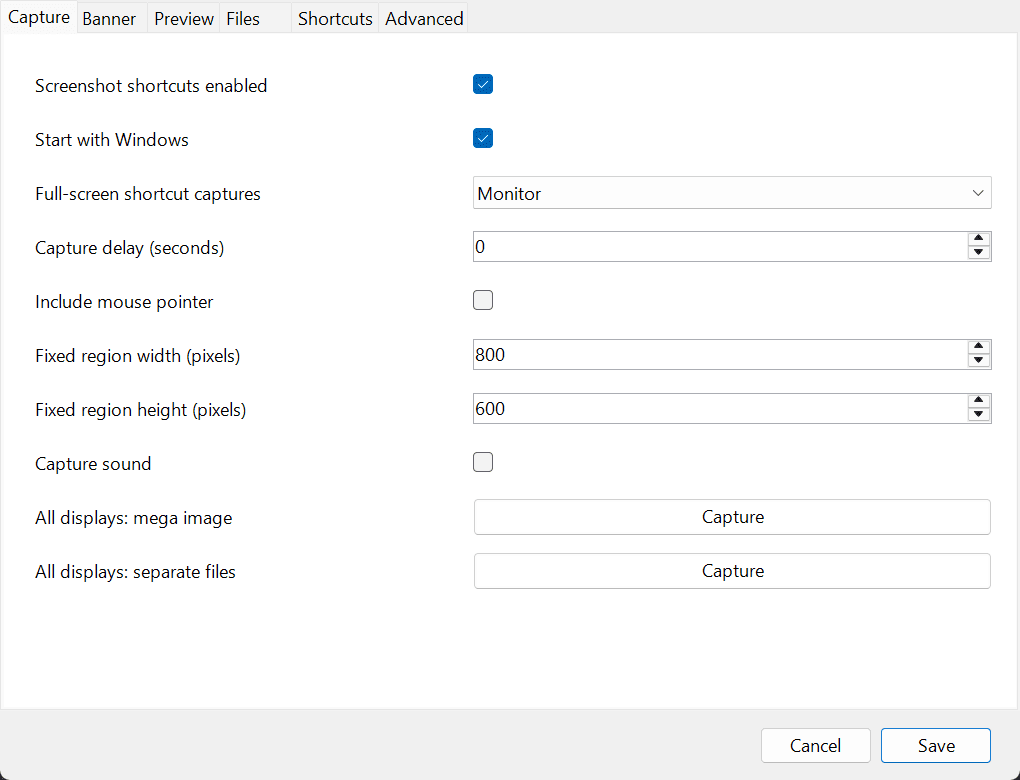Increase capture delay with up arrow
1020x780 pixels.
pyautogui.click(x=978, y=239)
